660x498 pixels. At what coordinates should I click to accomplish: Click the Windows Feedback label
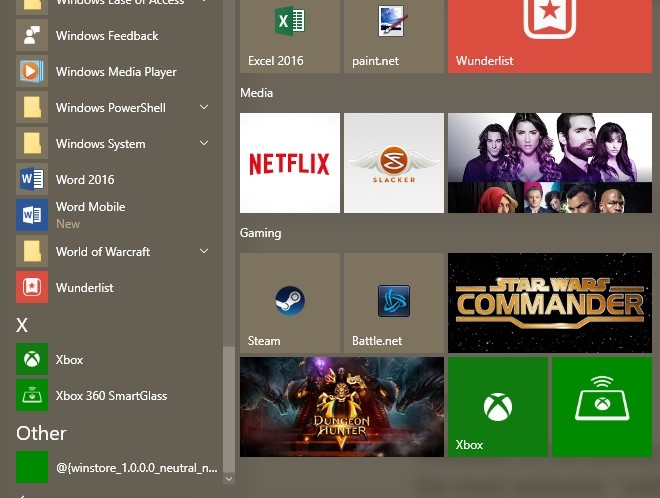pos(107,36)
